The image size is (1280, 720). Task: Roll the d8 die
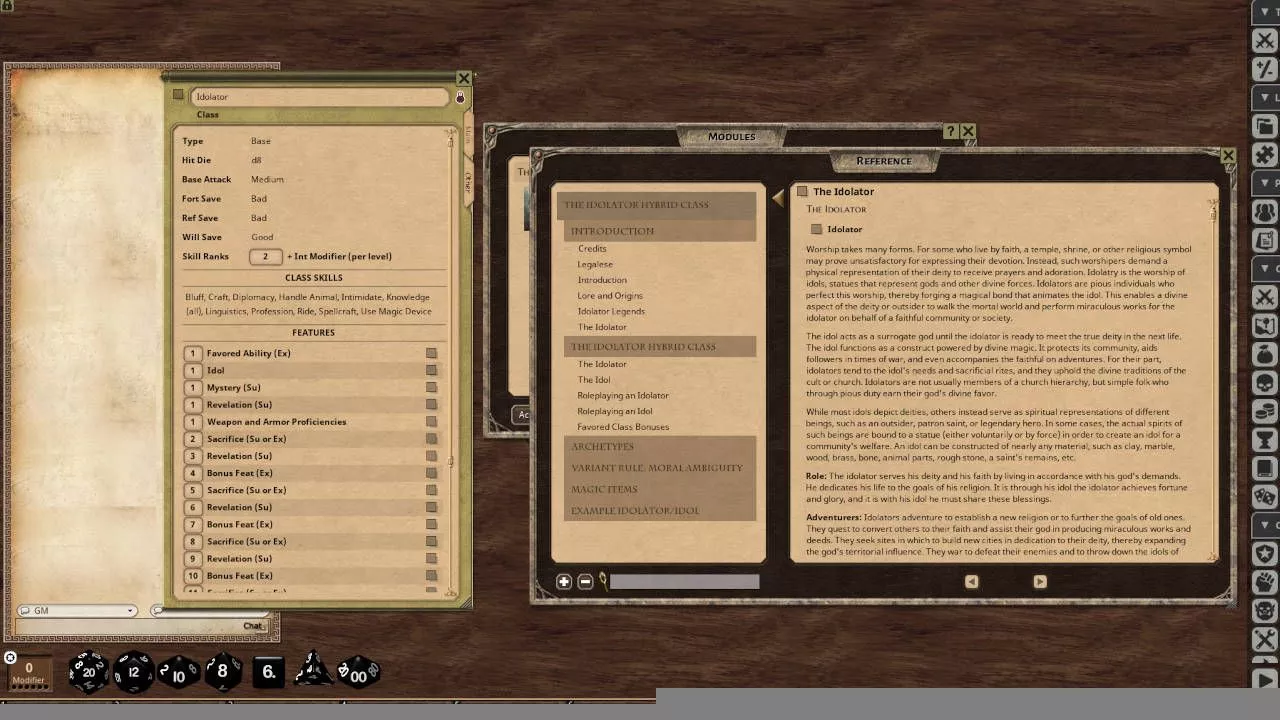click(x=223, y=672)
